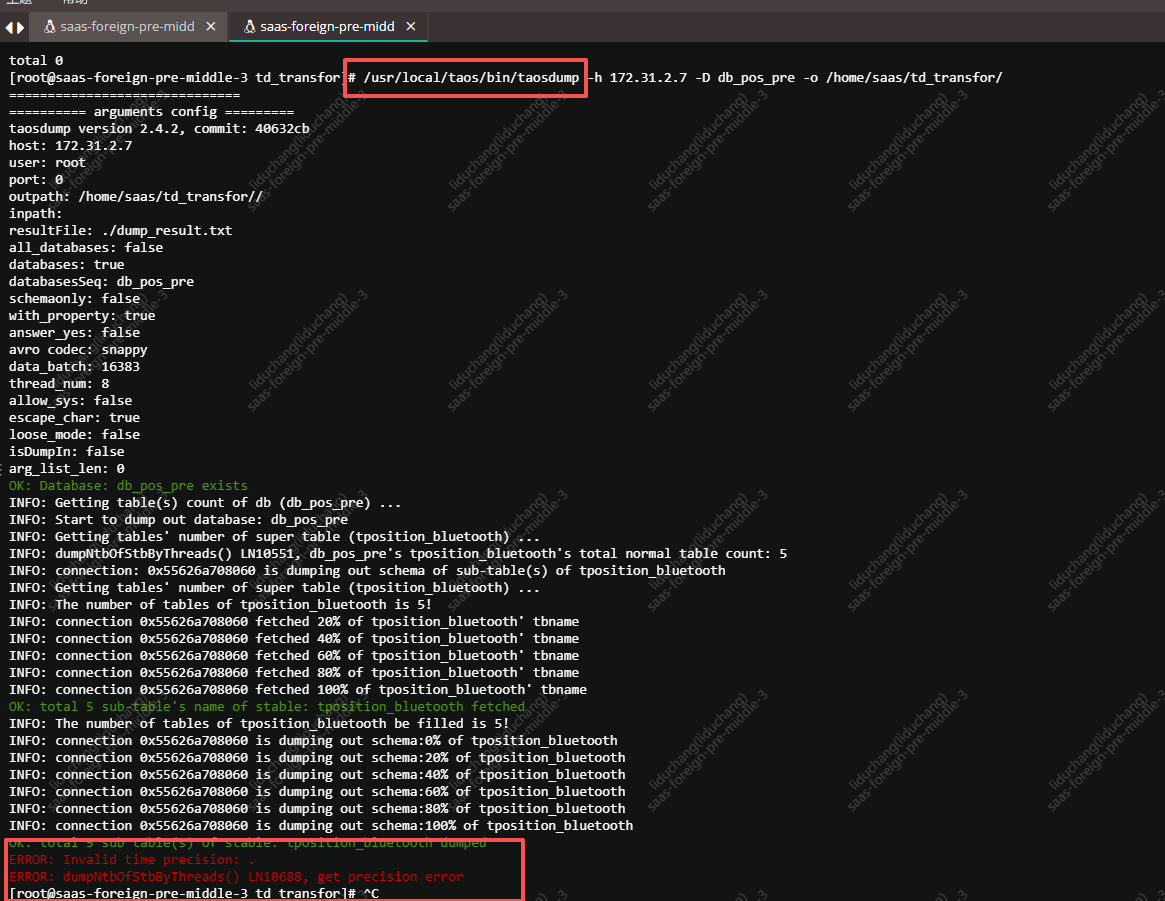The image size is (1165, 901).
Task: Switch to the first saas-foreign-pre-midd tab
Action: tap(127, 27)
